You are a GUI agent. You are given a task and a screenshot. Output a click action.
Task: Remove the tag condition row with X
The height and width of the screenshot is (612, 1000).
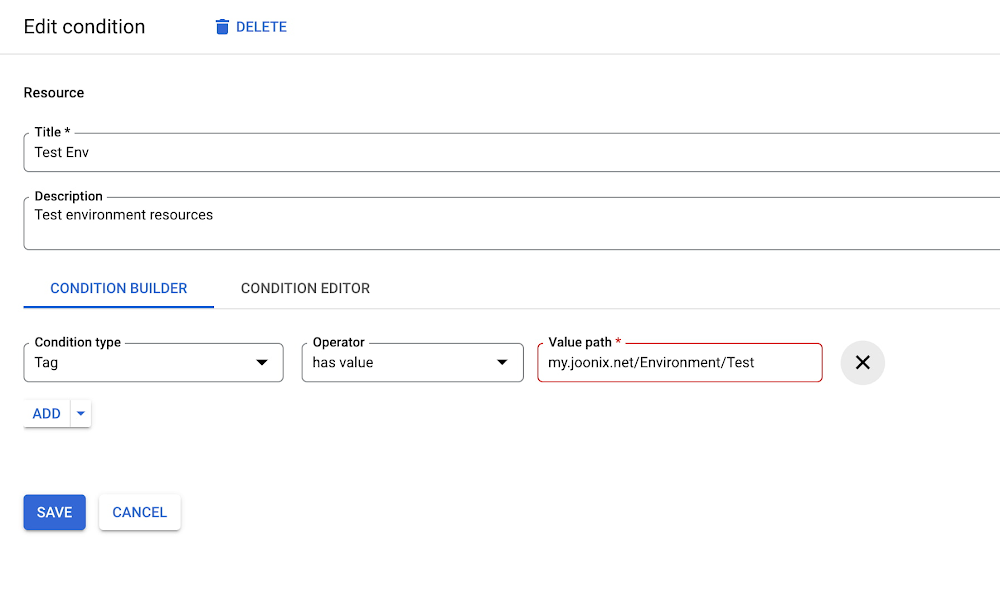[862, 363]
